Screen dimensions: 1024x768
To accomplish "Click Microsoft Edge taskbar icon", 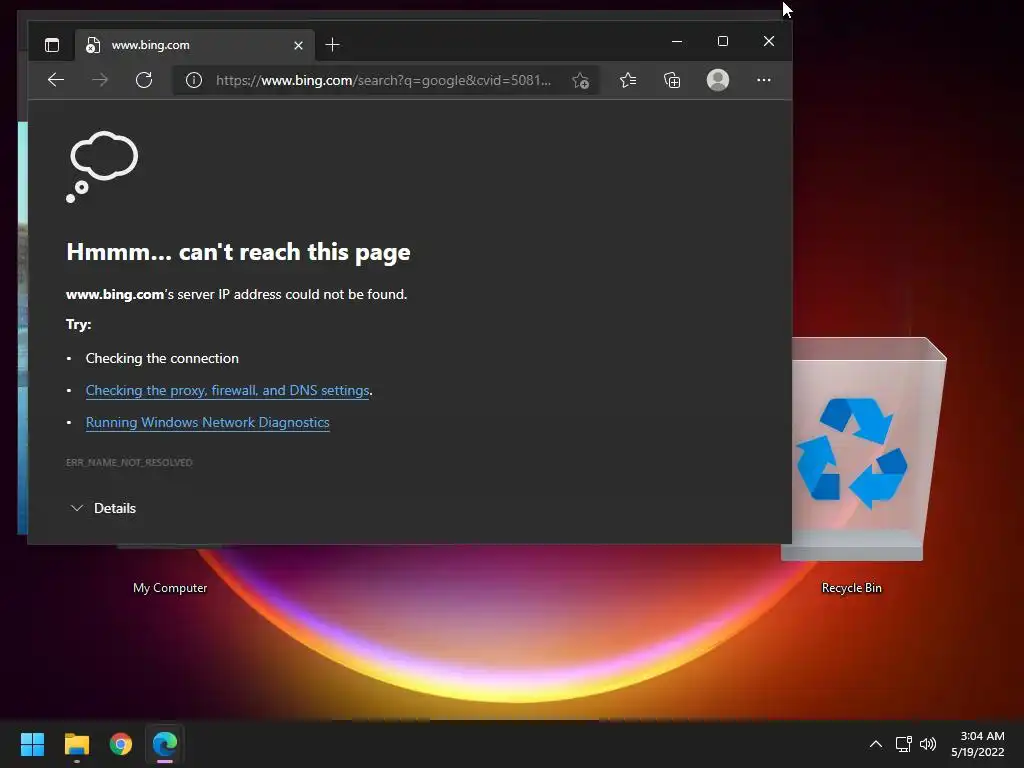I will pos(165,744).
